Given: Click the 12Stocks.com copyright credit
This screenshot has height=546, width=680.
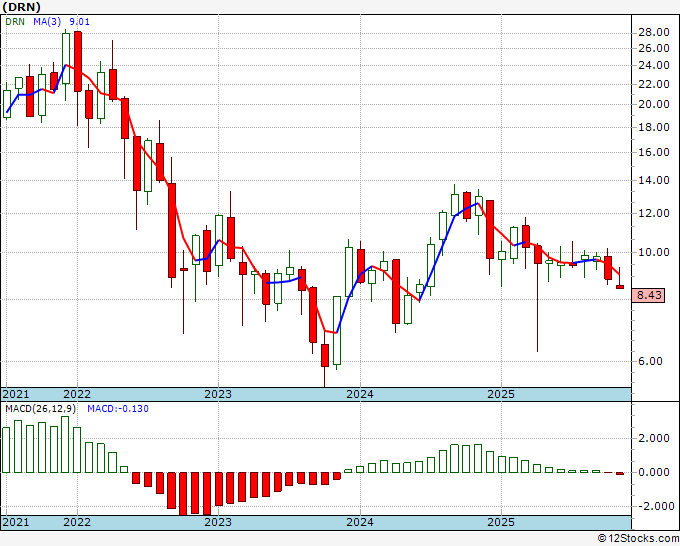Looking at the screenshot, I should tap(638, 539).
